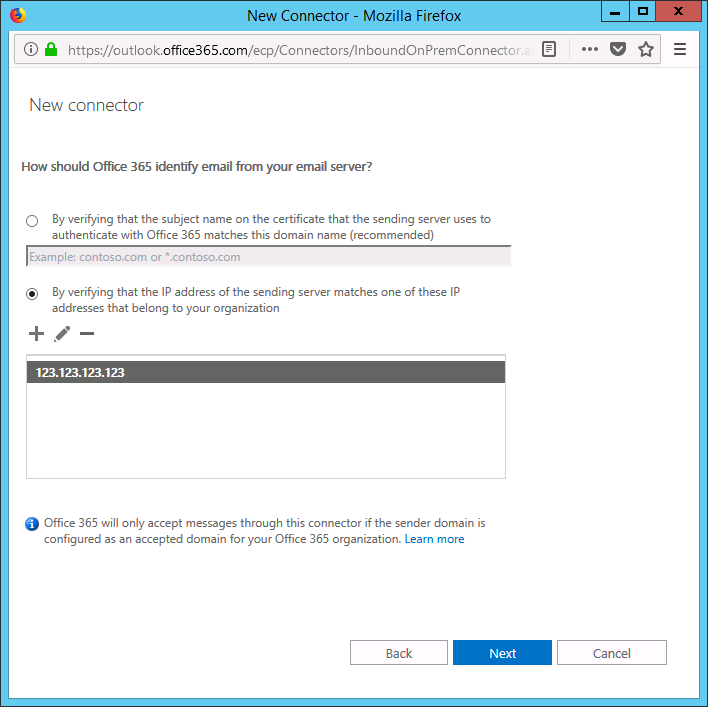Bookmark this page with star icon
Screen dimensions: 708x707
tap(646, 49)
